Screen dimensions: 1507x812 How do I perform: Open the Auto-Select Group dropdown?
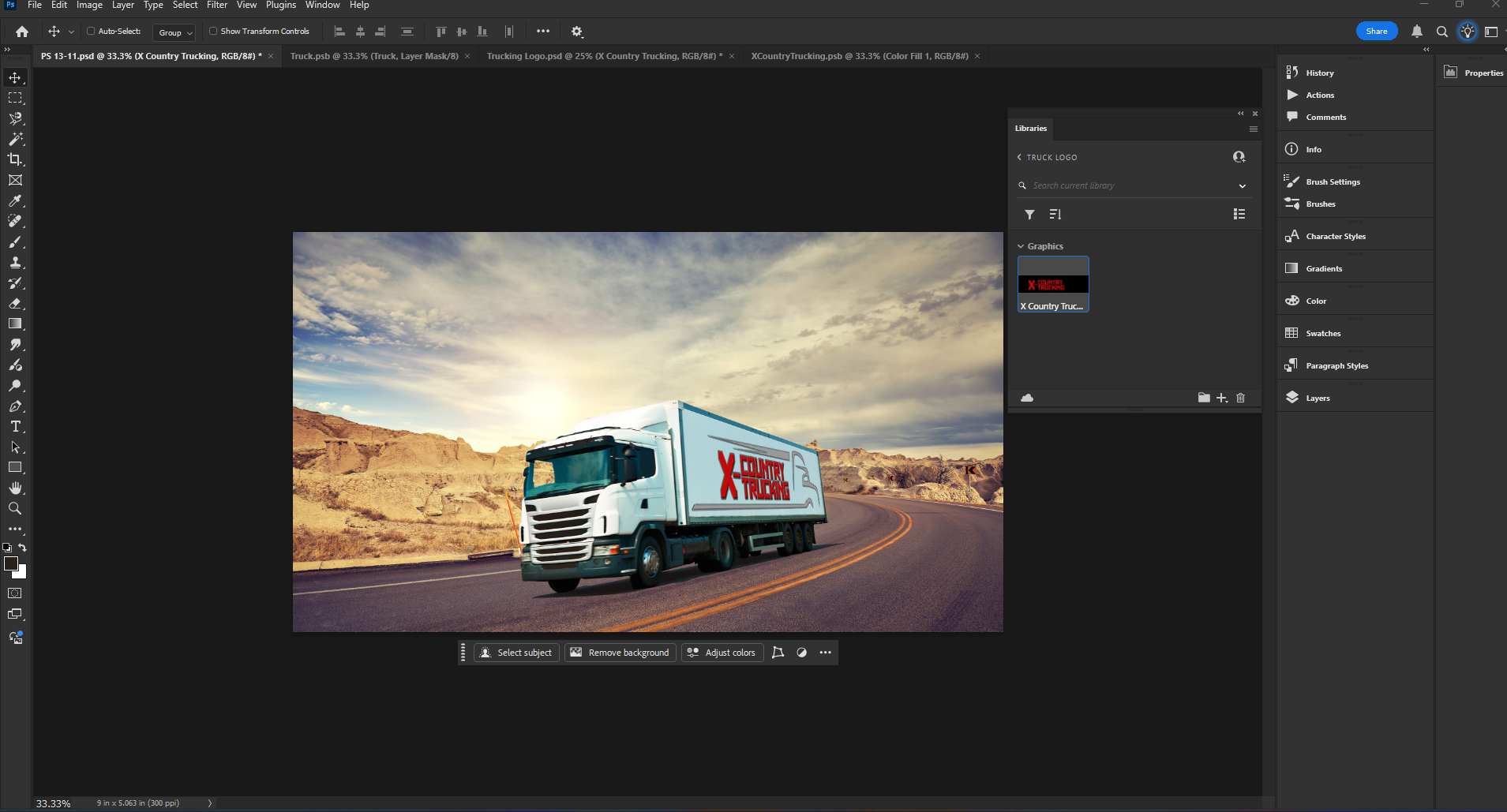click(x=174, y=32)
